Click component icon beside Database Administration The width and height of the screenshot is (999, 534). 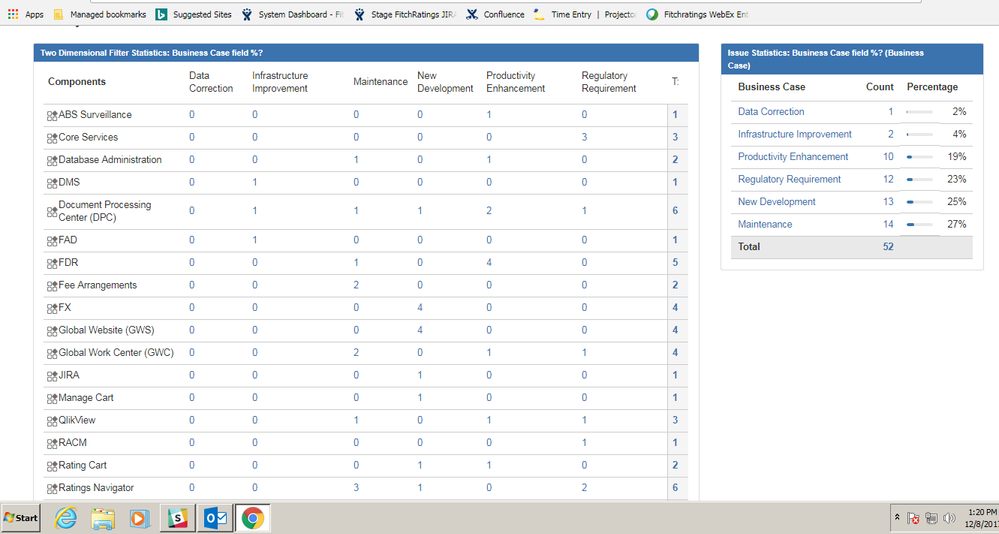(x=52, y=161)
